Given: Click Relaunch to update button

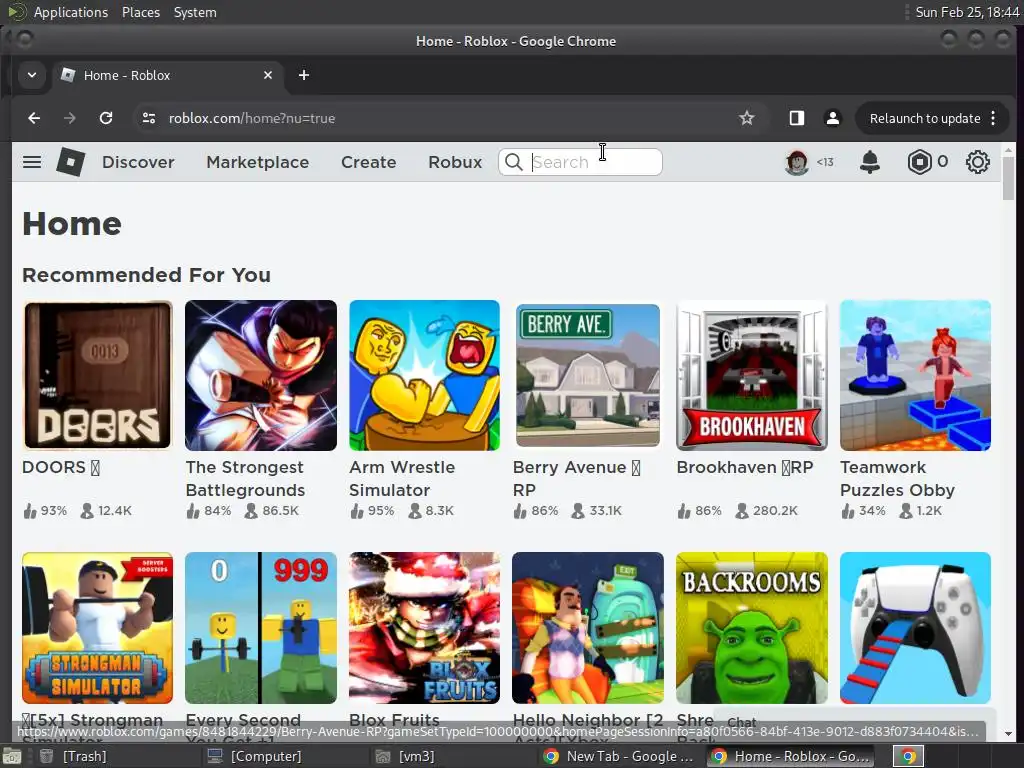Looking at the screenshot, I should [x=925, y=118].
